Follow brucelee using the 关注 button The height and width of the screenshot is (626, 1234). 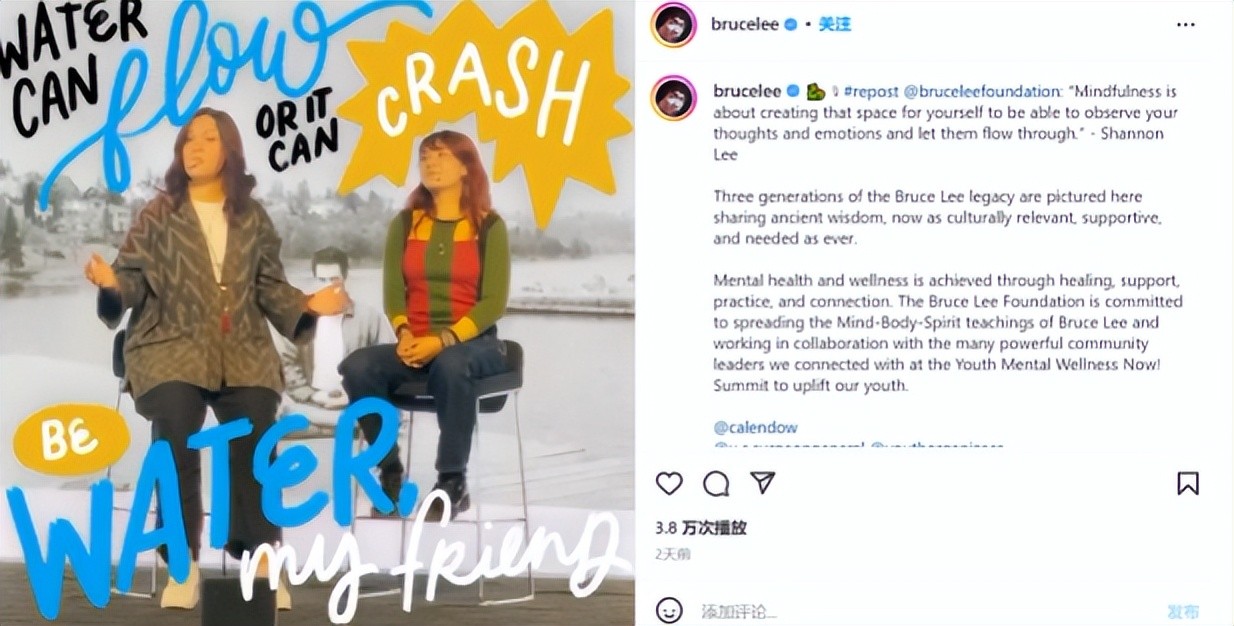(834, 24)
